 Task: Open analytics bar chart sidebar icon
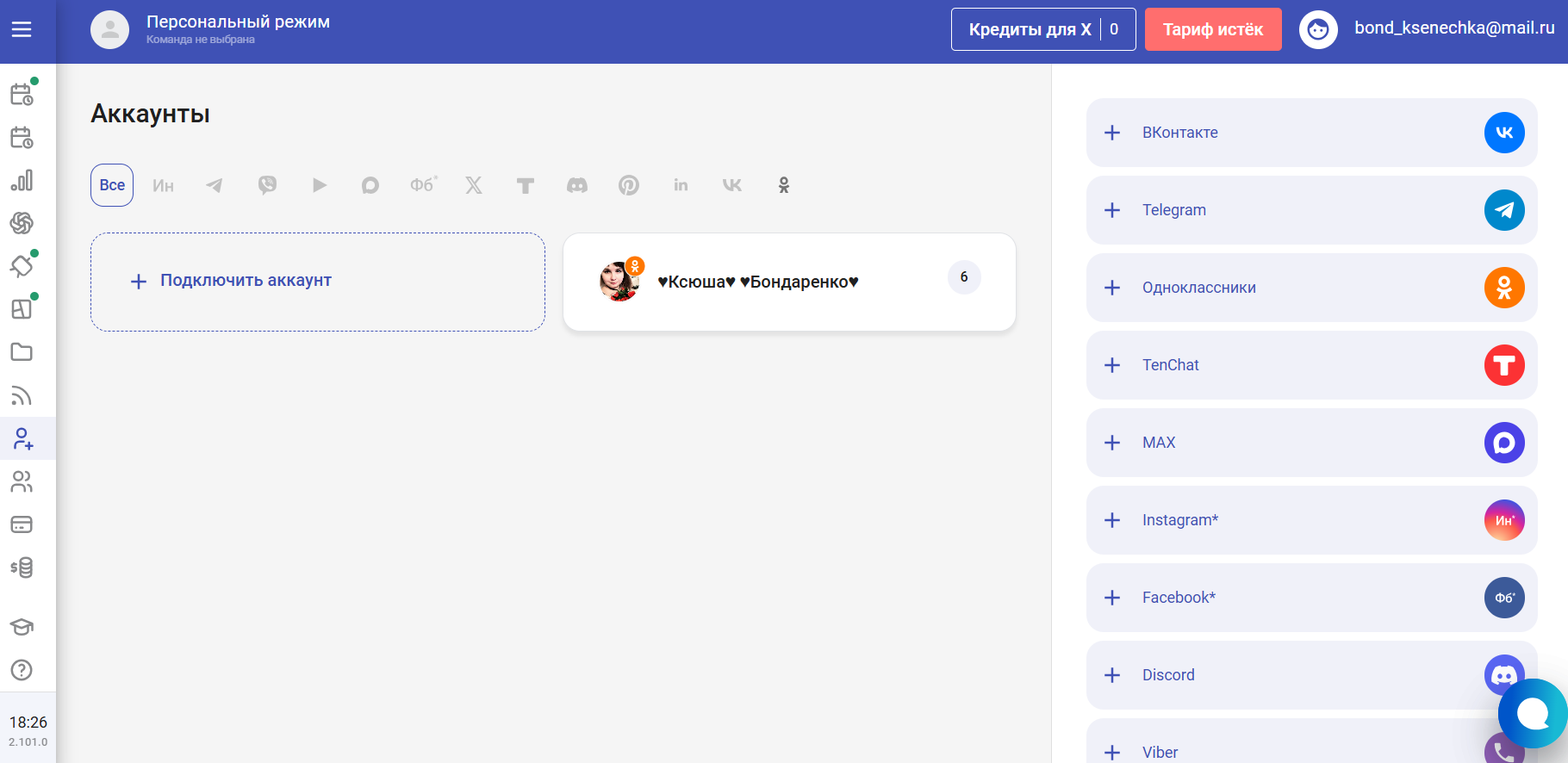tap(22, 180)
